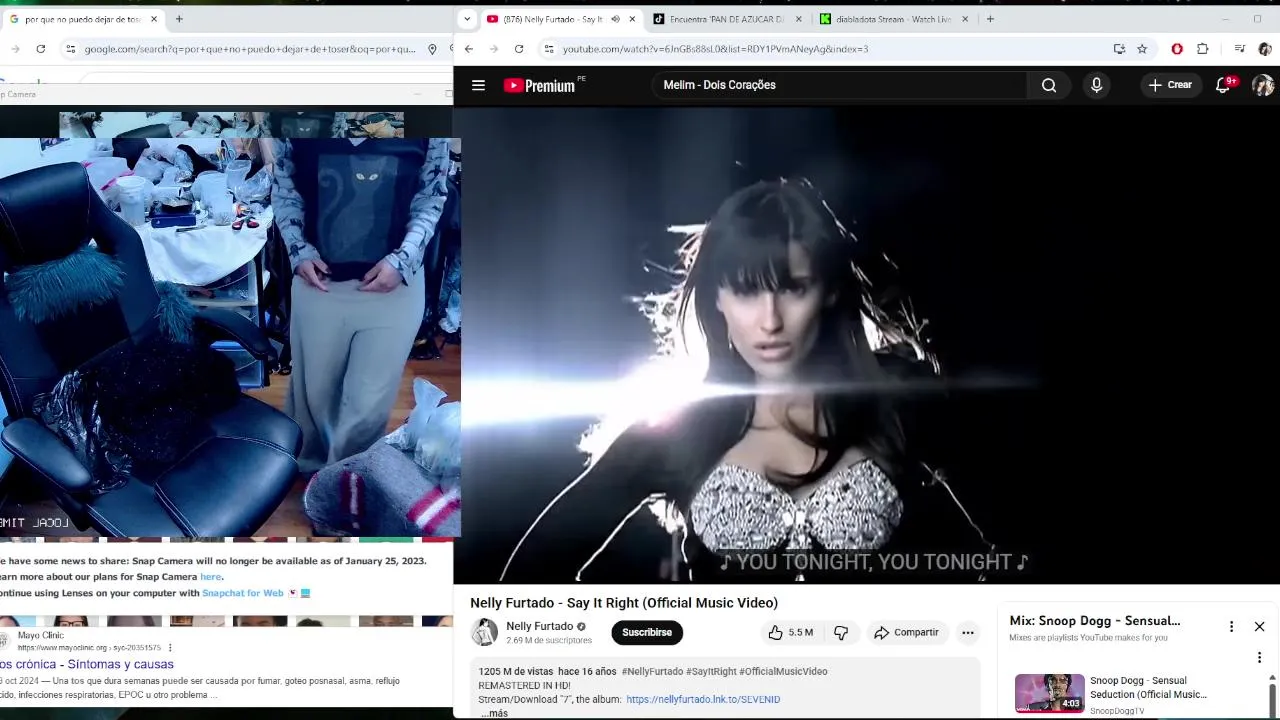Screen dimensions: 1280x720
Task: Play Snoop Dogg Sensual Seduction thumbnail
Action: pyautogui.click(x=1049, y=692)
